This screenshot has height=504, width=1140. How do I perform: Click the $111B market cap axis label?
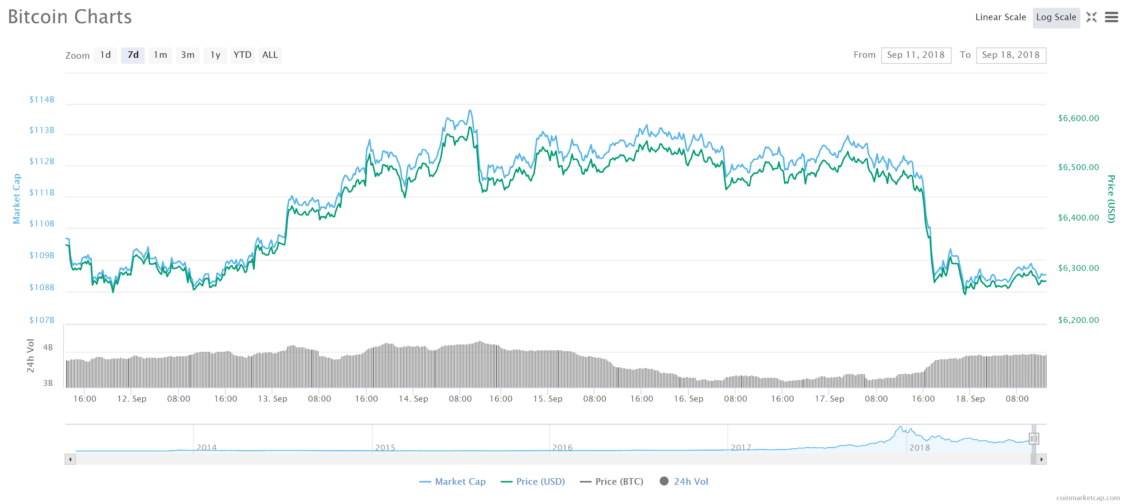tap(41, 193)
